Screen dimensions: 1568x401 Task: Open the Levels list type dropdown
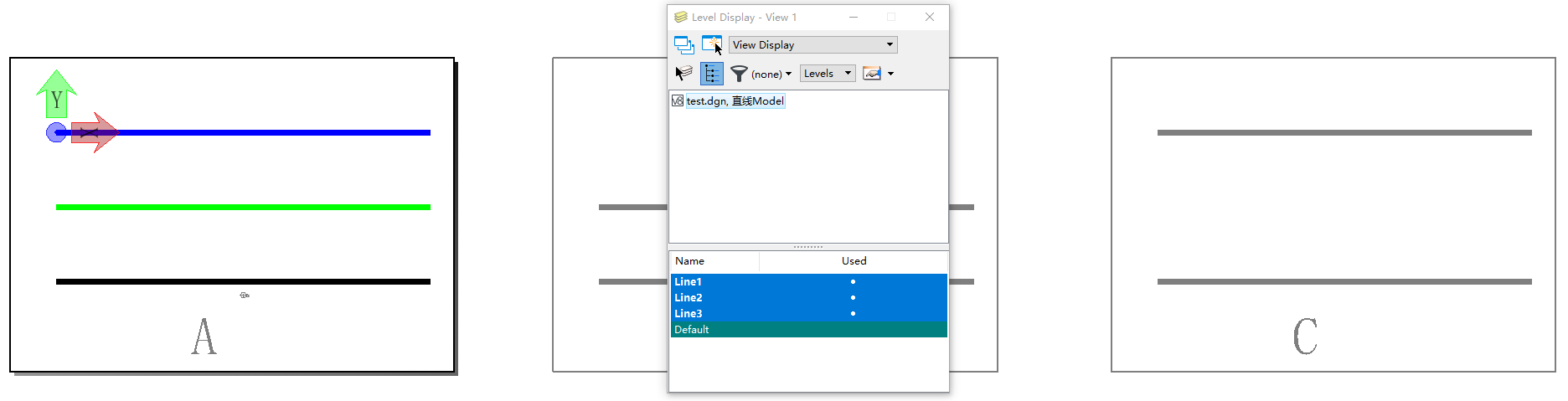click(828, 74)
